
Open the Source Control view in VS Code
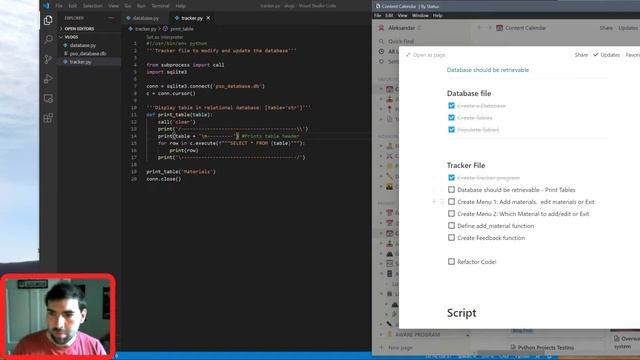pos(48,59)
